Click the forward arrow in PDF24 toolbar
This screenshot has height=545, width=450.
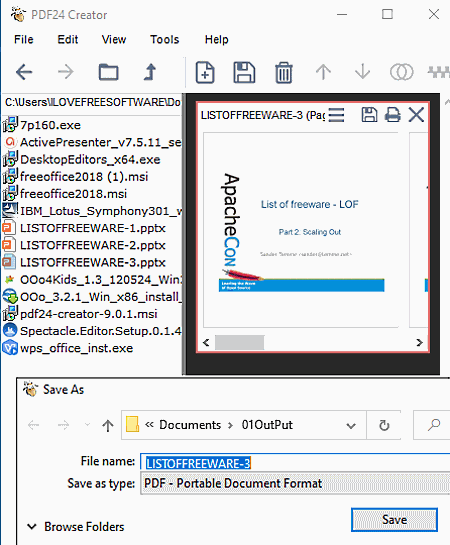click(66, 72)
